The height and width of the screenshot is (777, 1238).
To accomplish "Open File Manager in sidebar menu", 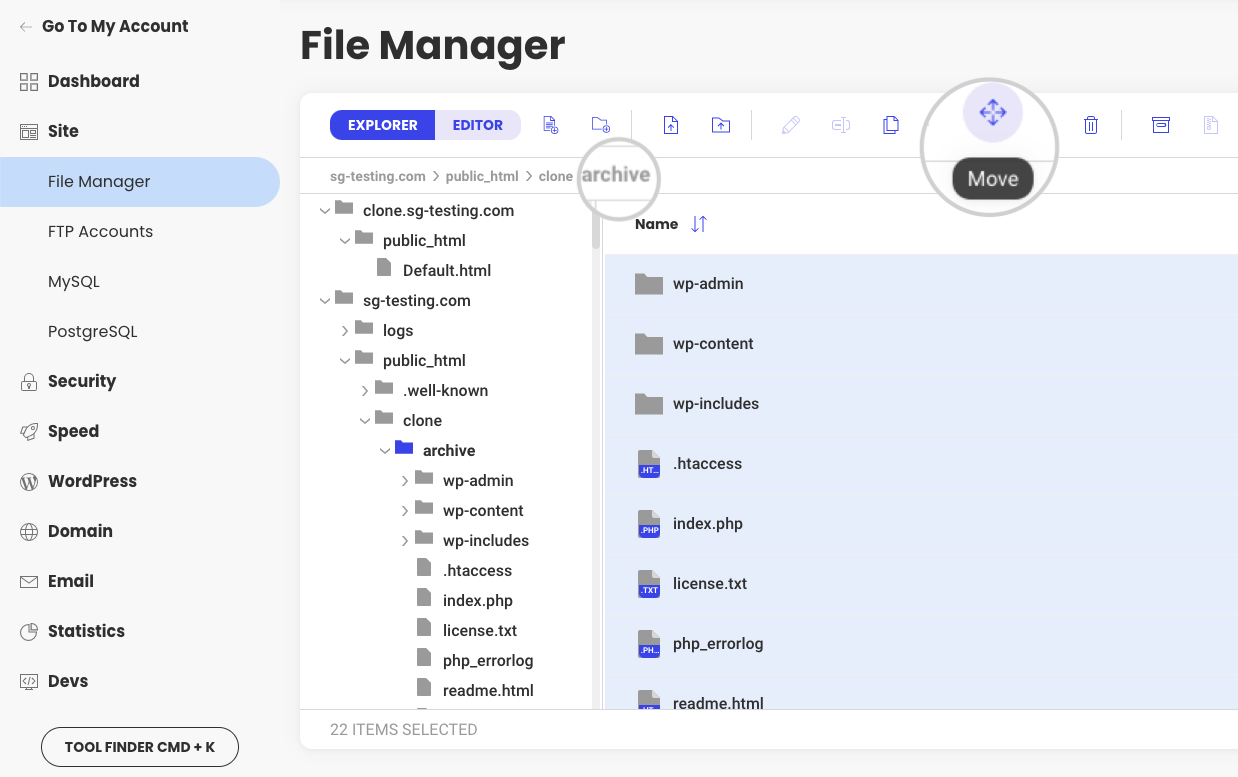I will point(140,182).
